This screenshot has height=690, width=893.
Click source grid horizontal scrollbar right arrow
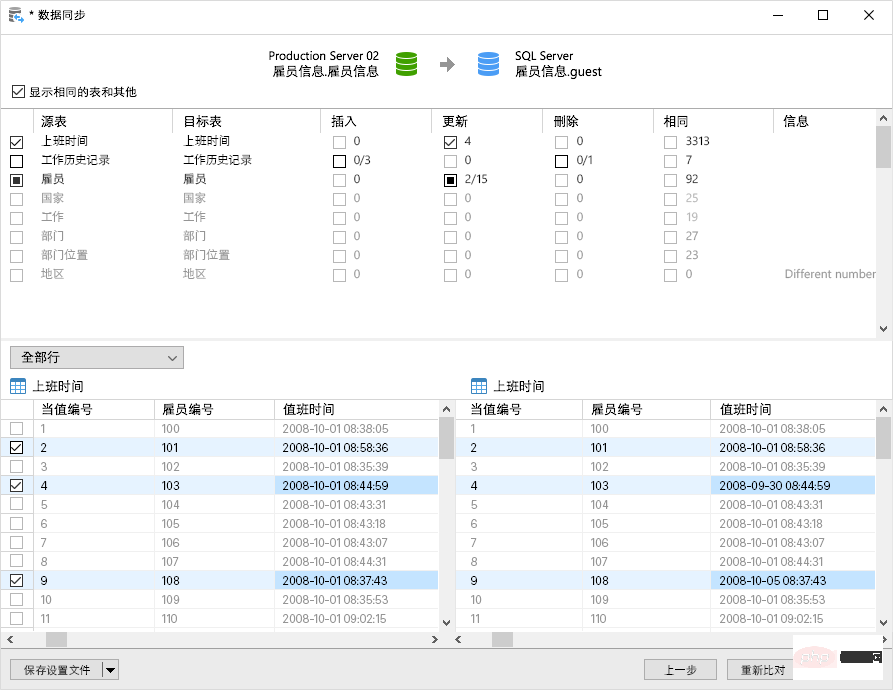435,640
